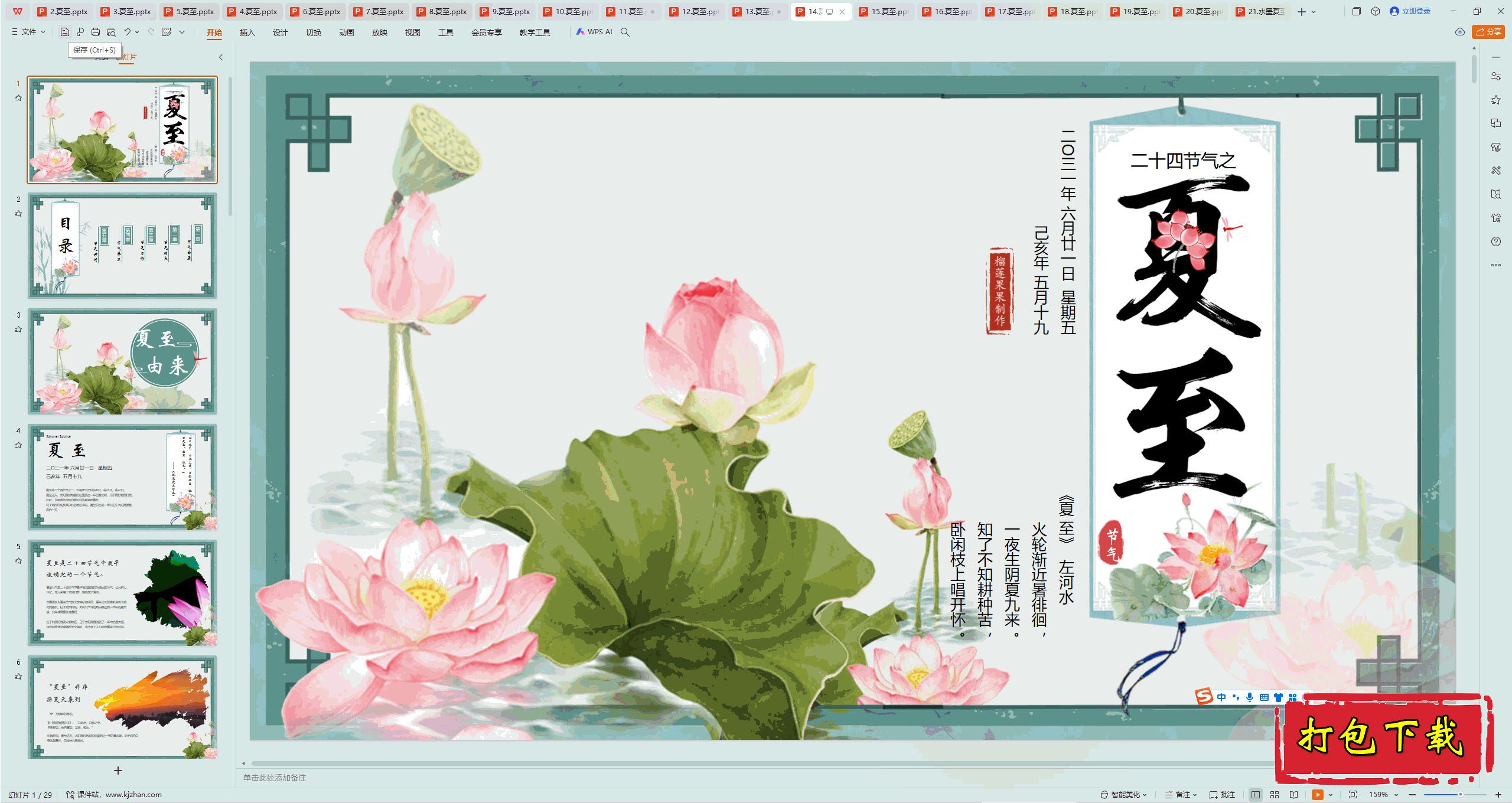Click the horizontal scrollbar below the slide
Image resolution: width=1512 pixels, height=803 pixels.
point(762,763)
